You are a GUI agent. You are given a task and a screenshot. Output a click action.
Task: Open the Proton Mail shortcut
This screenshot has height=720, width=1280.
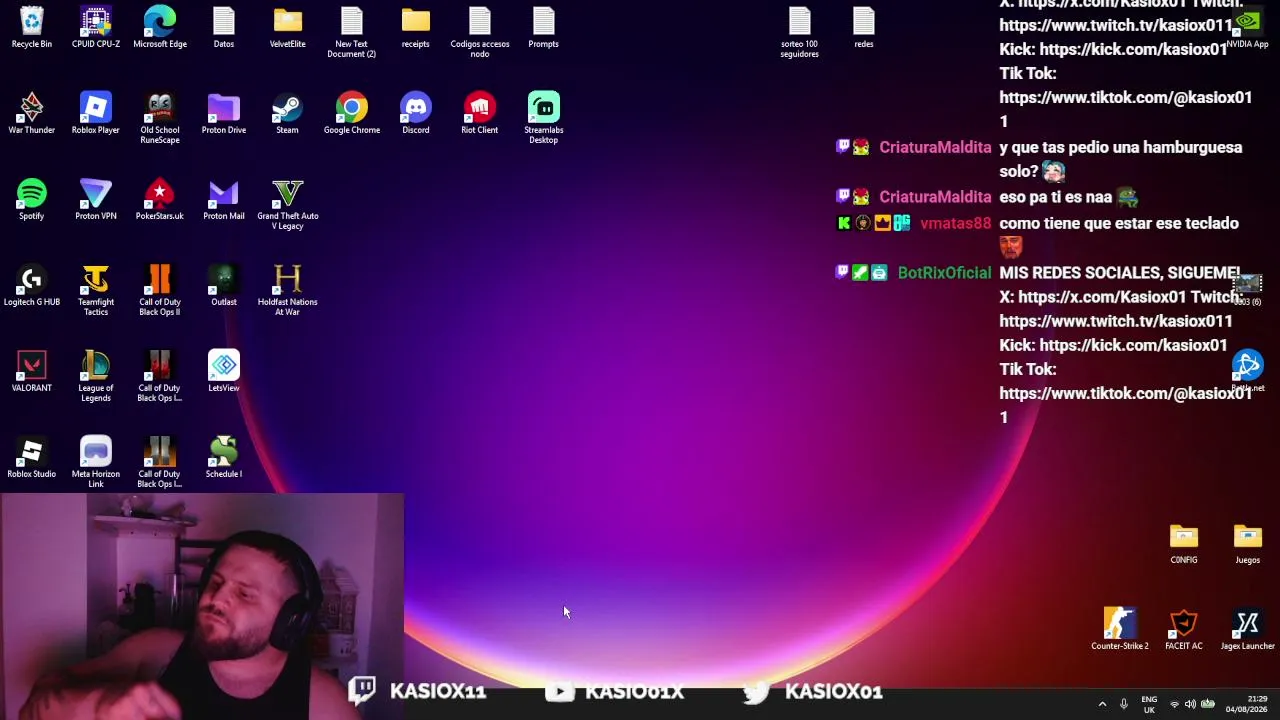pyautogui.click(x=224, y=199)
